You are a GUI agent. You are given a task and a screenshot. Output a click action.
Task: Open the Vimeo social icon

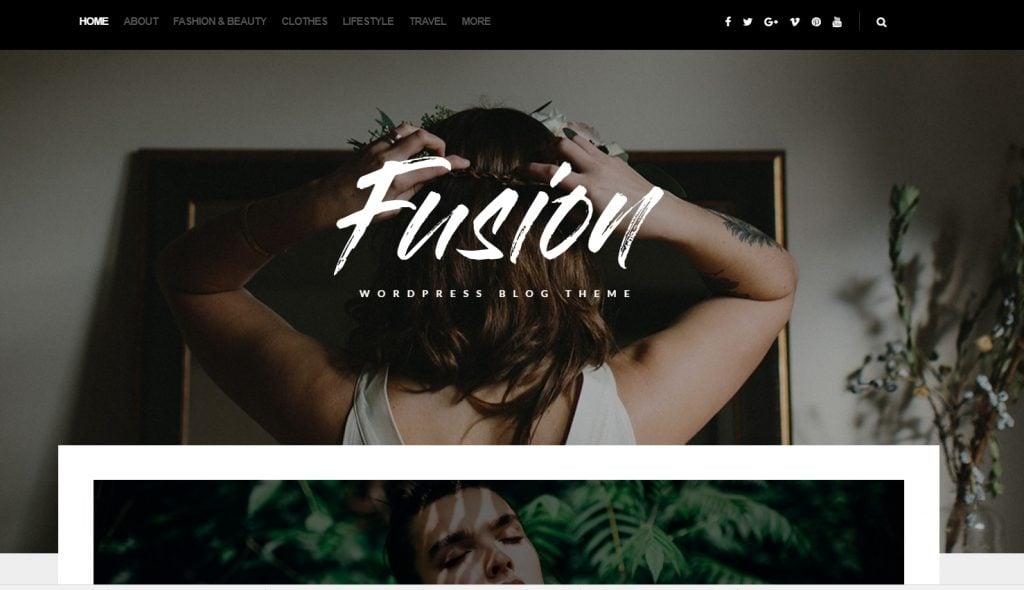(794, 22)
